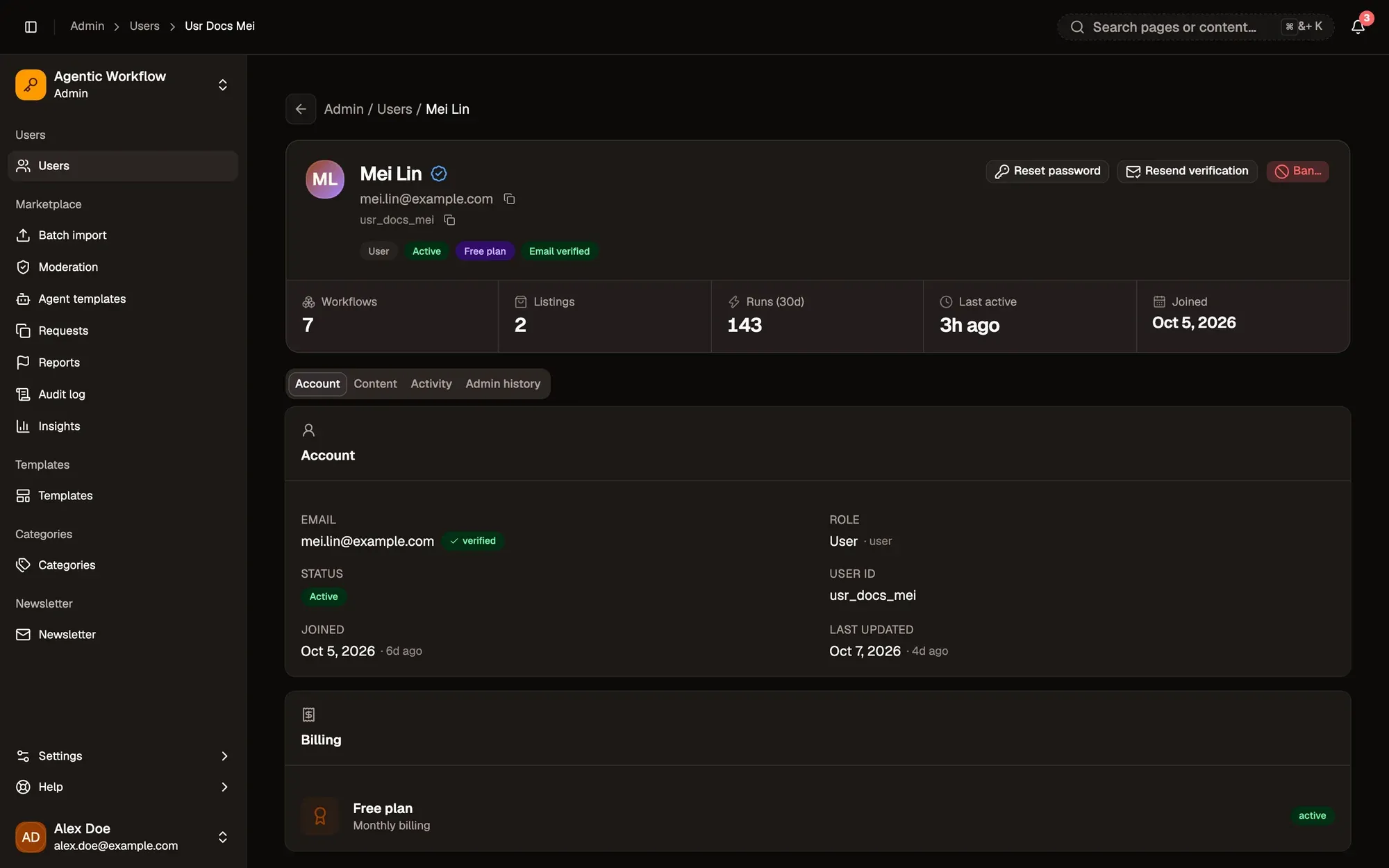Click Admin in the page breadcrumb
Viewport: 1389px width, 868px height.
[x=344, y=110]
